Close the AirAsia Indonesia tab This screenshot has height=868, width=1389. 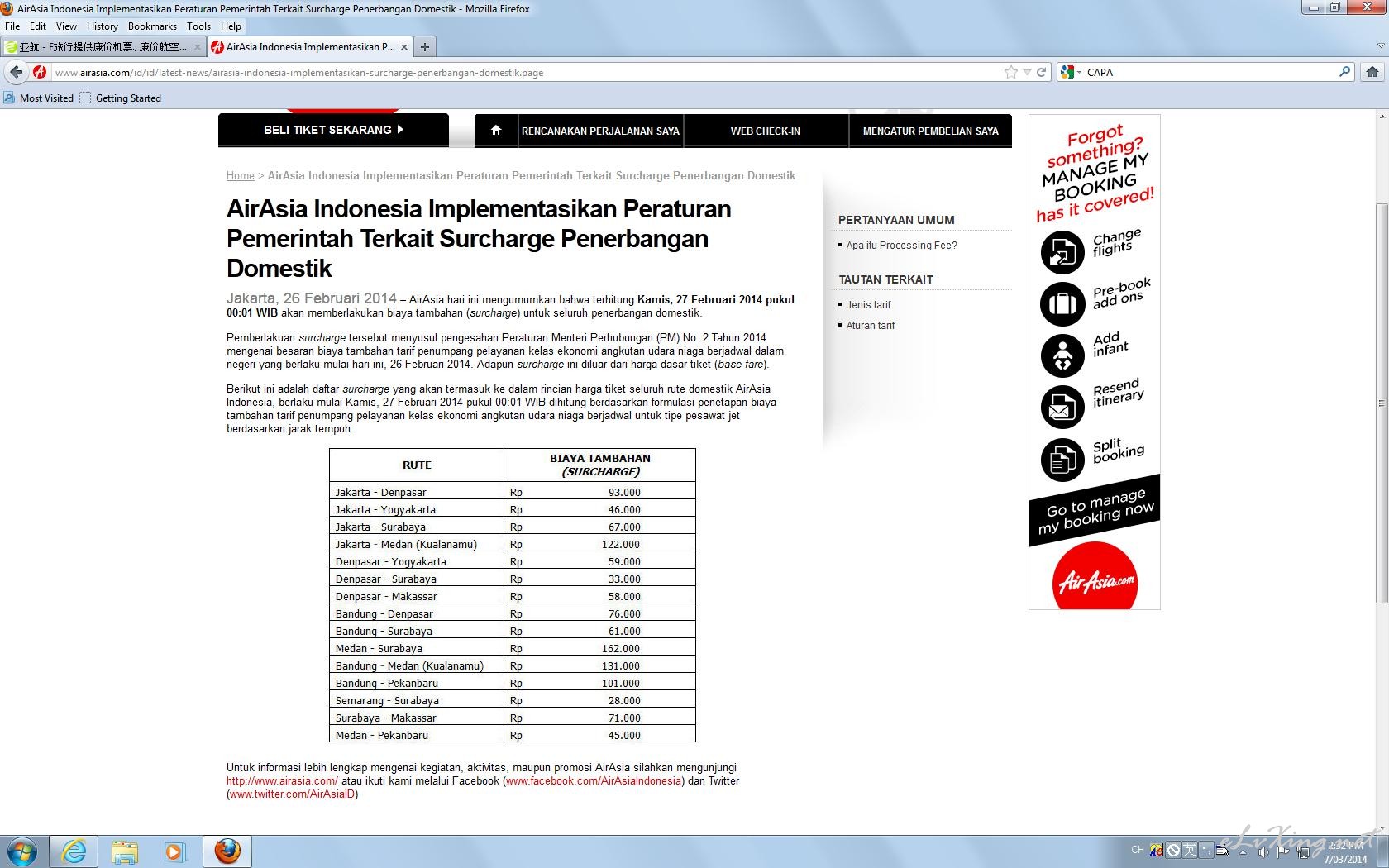[404, 47]
